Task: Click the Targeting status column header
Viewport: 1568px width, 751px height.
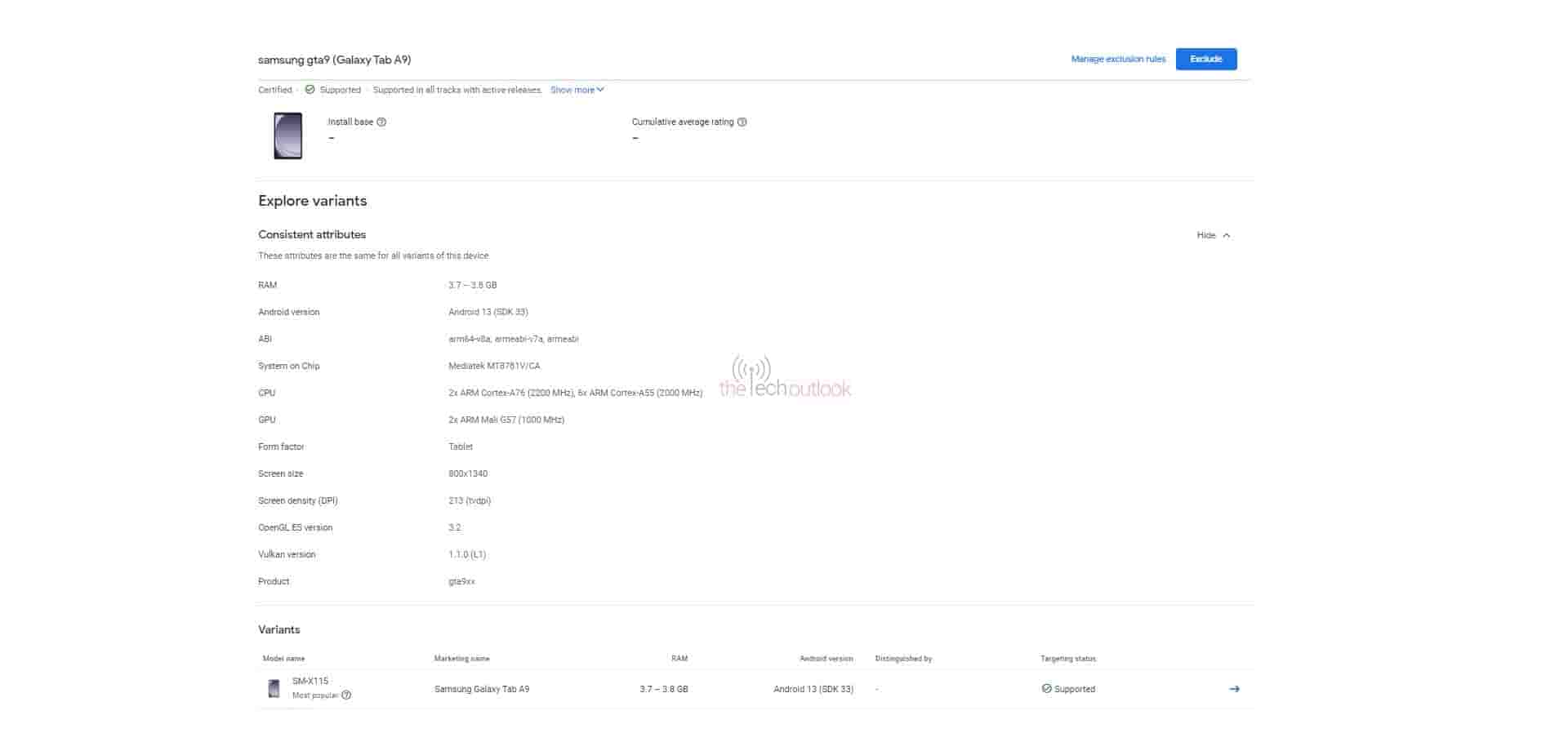Action: click(1067, 659)
